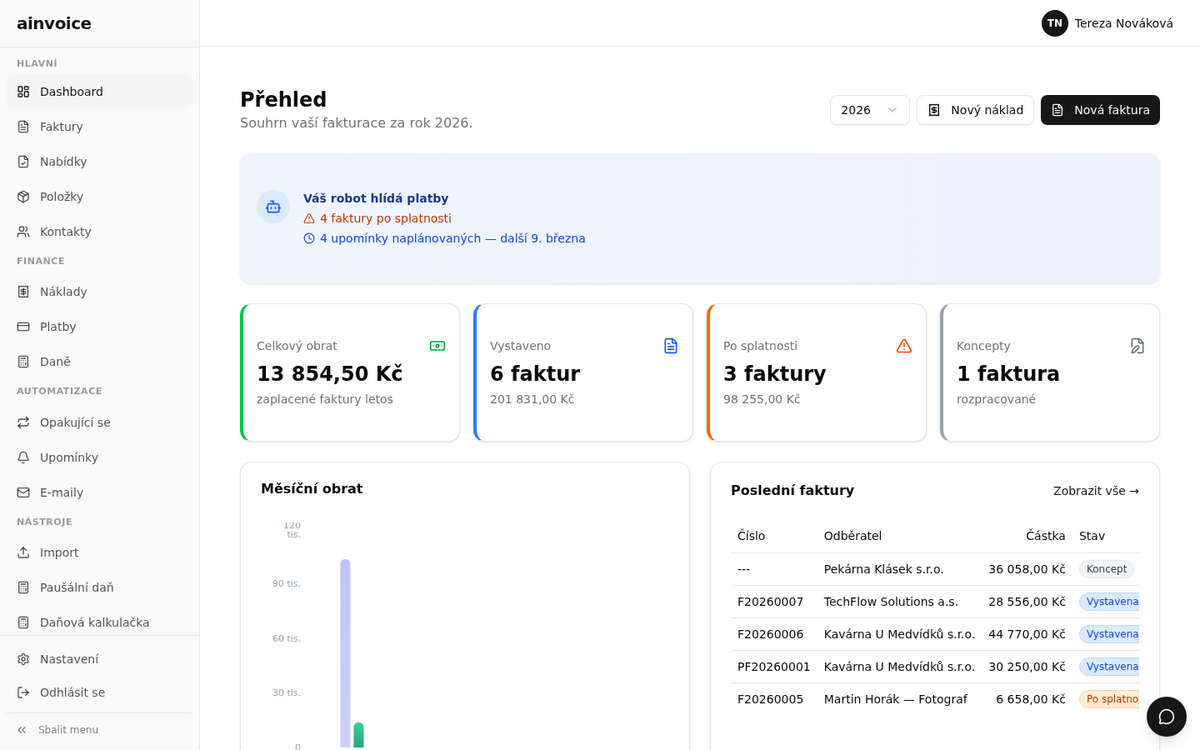Click invoice number PF20260001
This screenshot has width=1200, height=750.
pyautogui.click(x=774, y=667)
